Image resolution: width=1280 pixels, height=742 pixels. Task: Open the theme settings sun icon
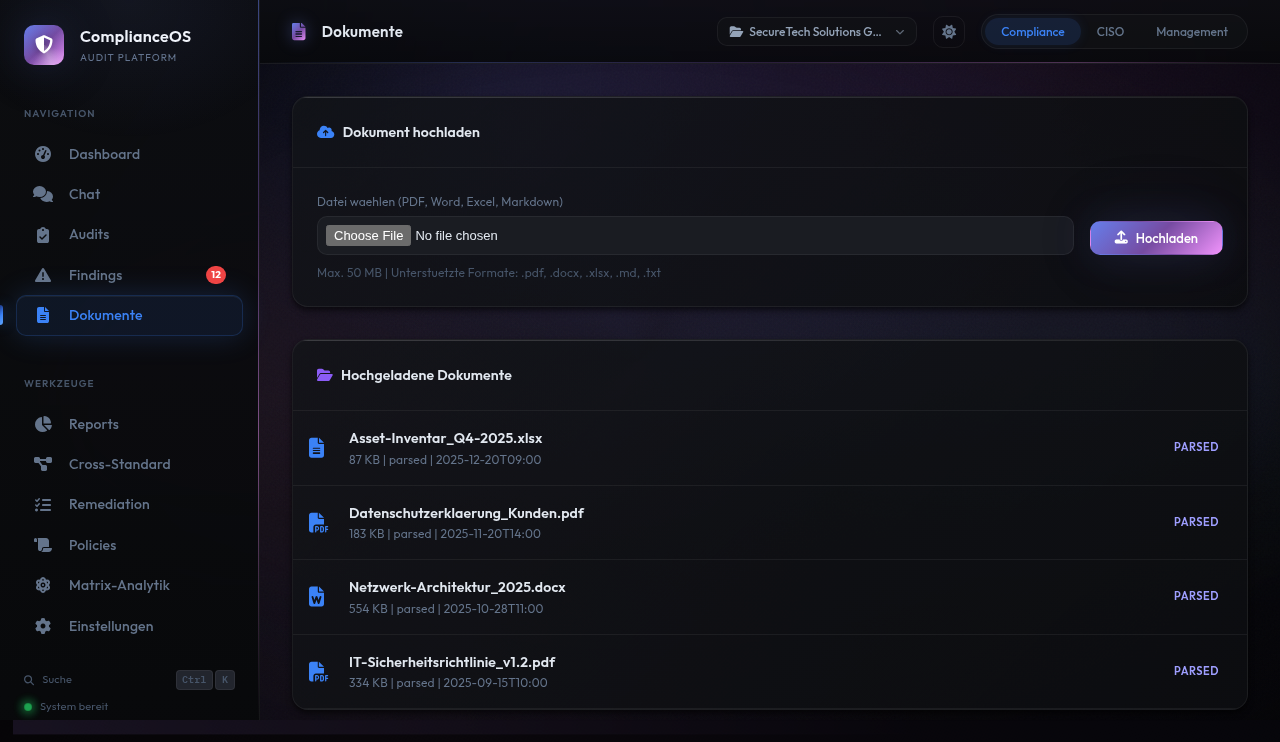(x=949, y=32)
